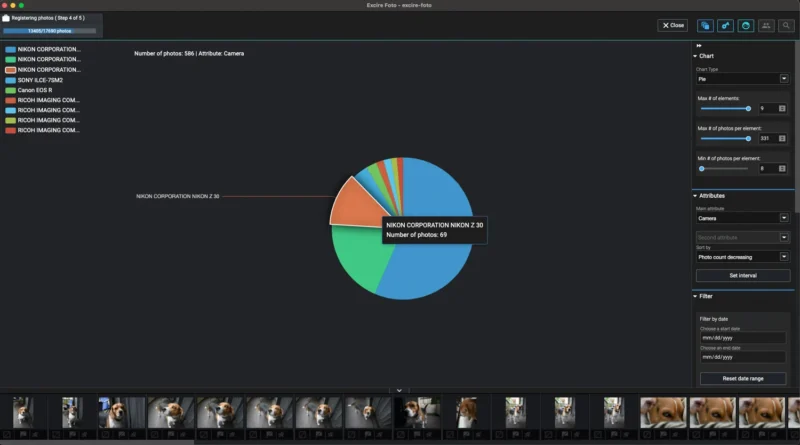Collapse filmstrip using the down chevron
The height and width of the screenshot is (445, 800).
pos(399,390)
